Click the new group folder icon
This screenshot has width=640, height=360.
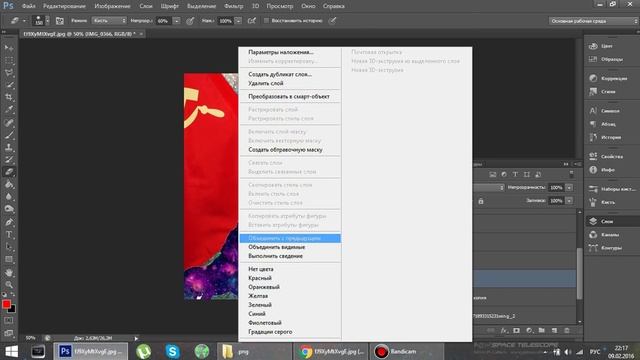pyautogui.click(x=542, y=331)
